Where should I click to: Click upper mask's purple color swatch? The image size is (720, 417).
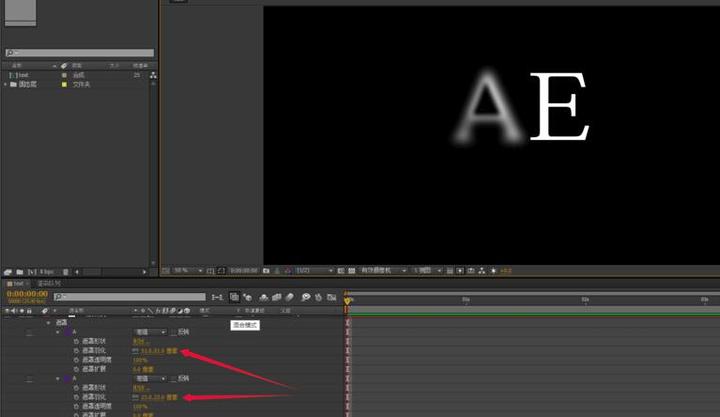click(67, 332)
